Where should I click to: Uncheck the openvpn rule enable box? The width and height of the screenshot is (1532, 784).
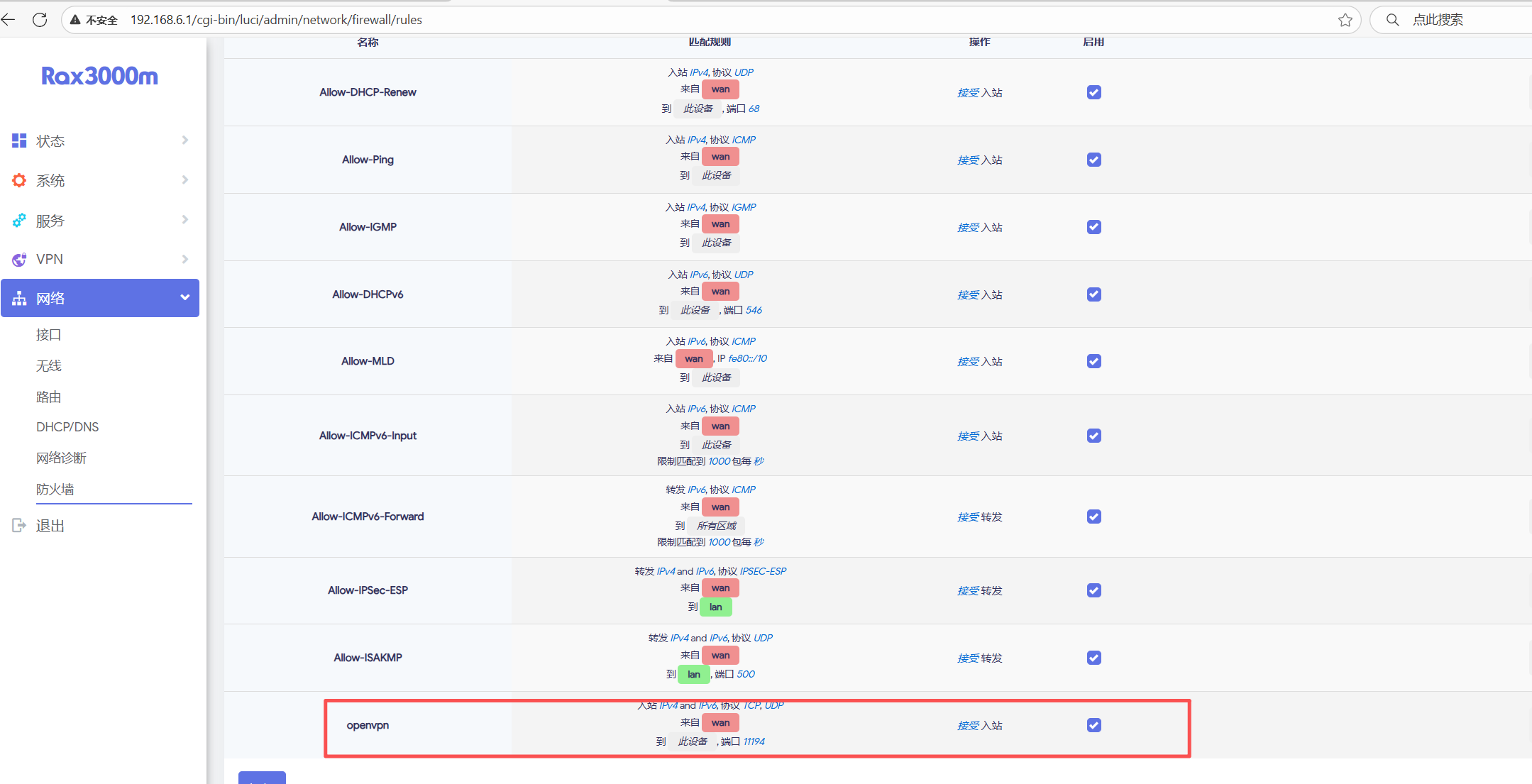(1093, 725)
